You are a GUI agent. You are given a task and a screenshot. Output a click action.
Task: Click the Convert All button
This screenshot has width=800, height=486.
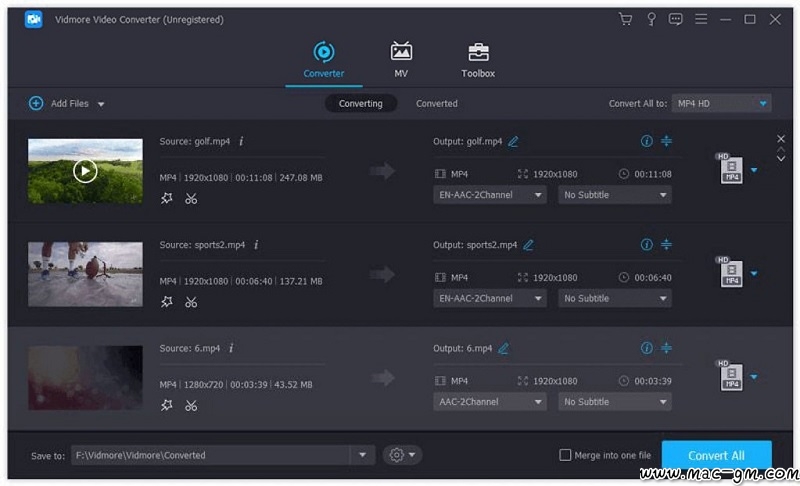(716, 455)
